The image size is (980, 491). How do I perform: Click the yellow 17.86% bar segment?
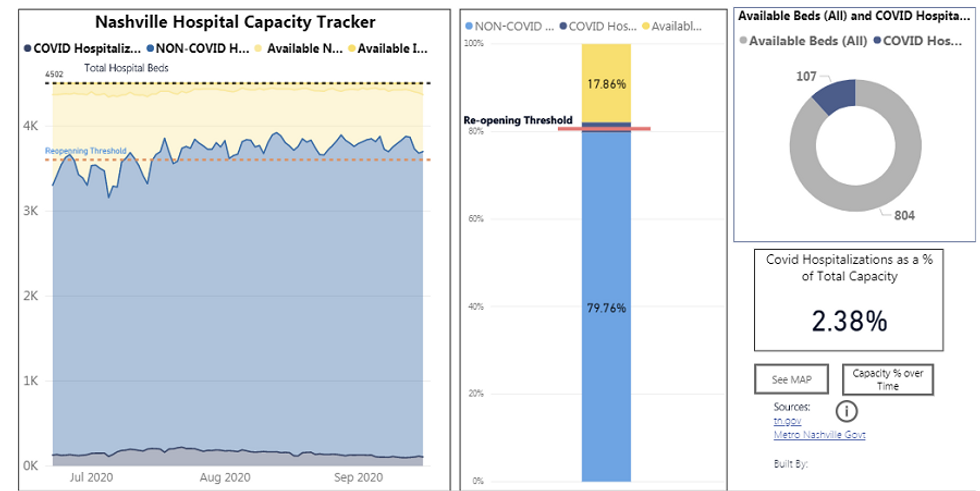click(x=606, y=83)
